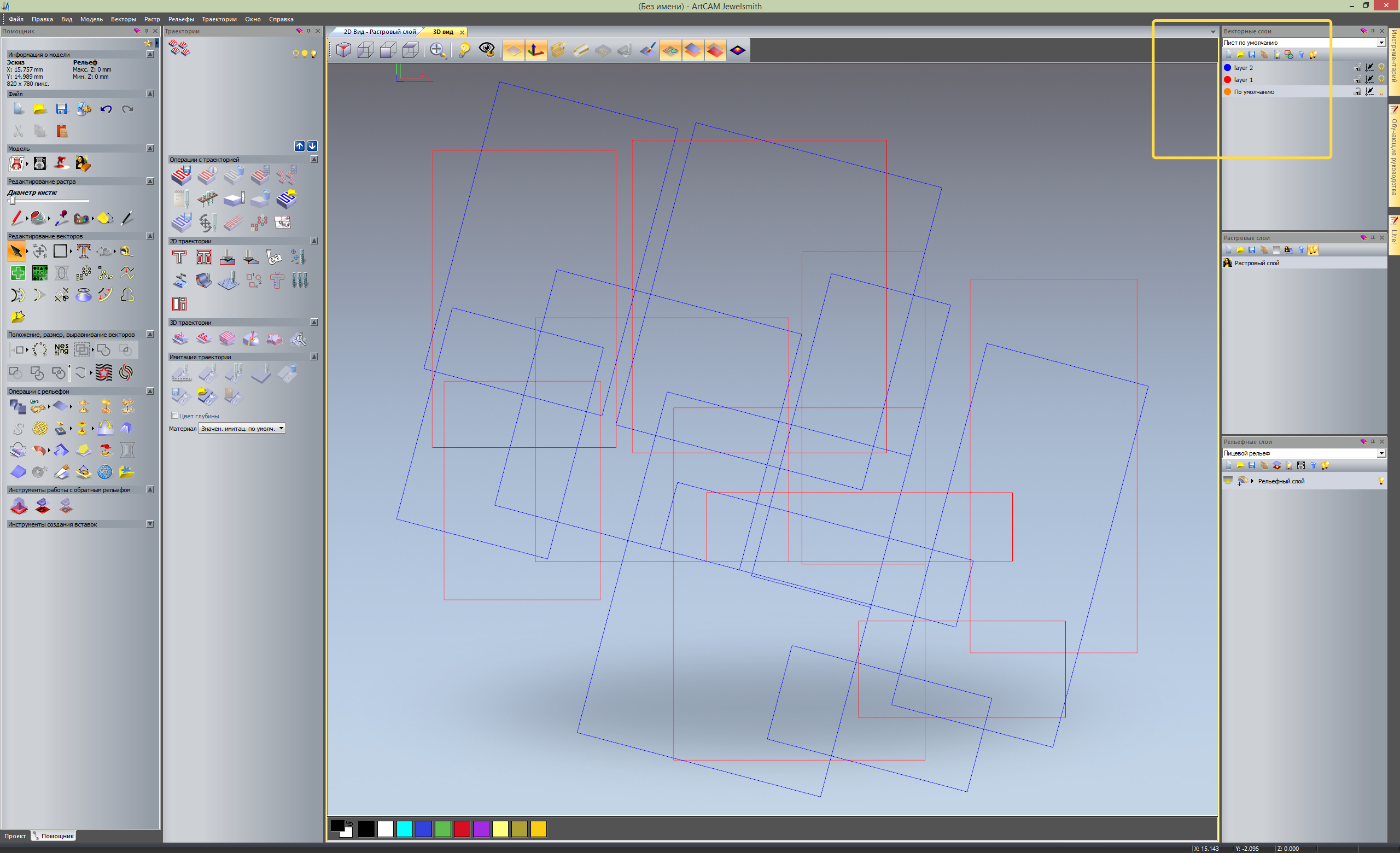Select the create vector text tool
The width and height of the screenshot is (1400, 853).
point(84,251)
